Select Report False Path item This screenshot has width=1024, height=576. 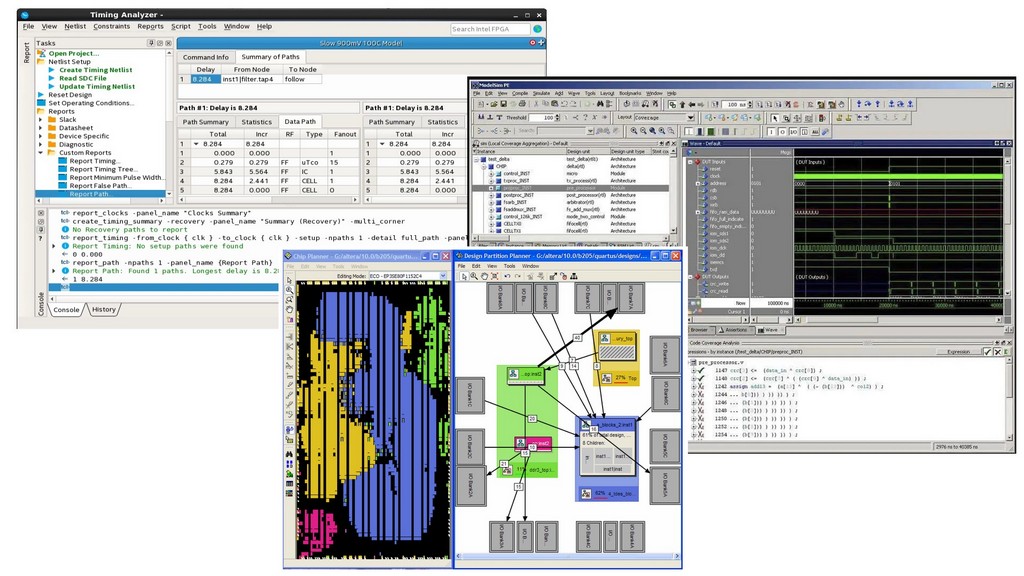click(99, 185)
